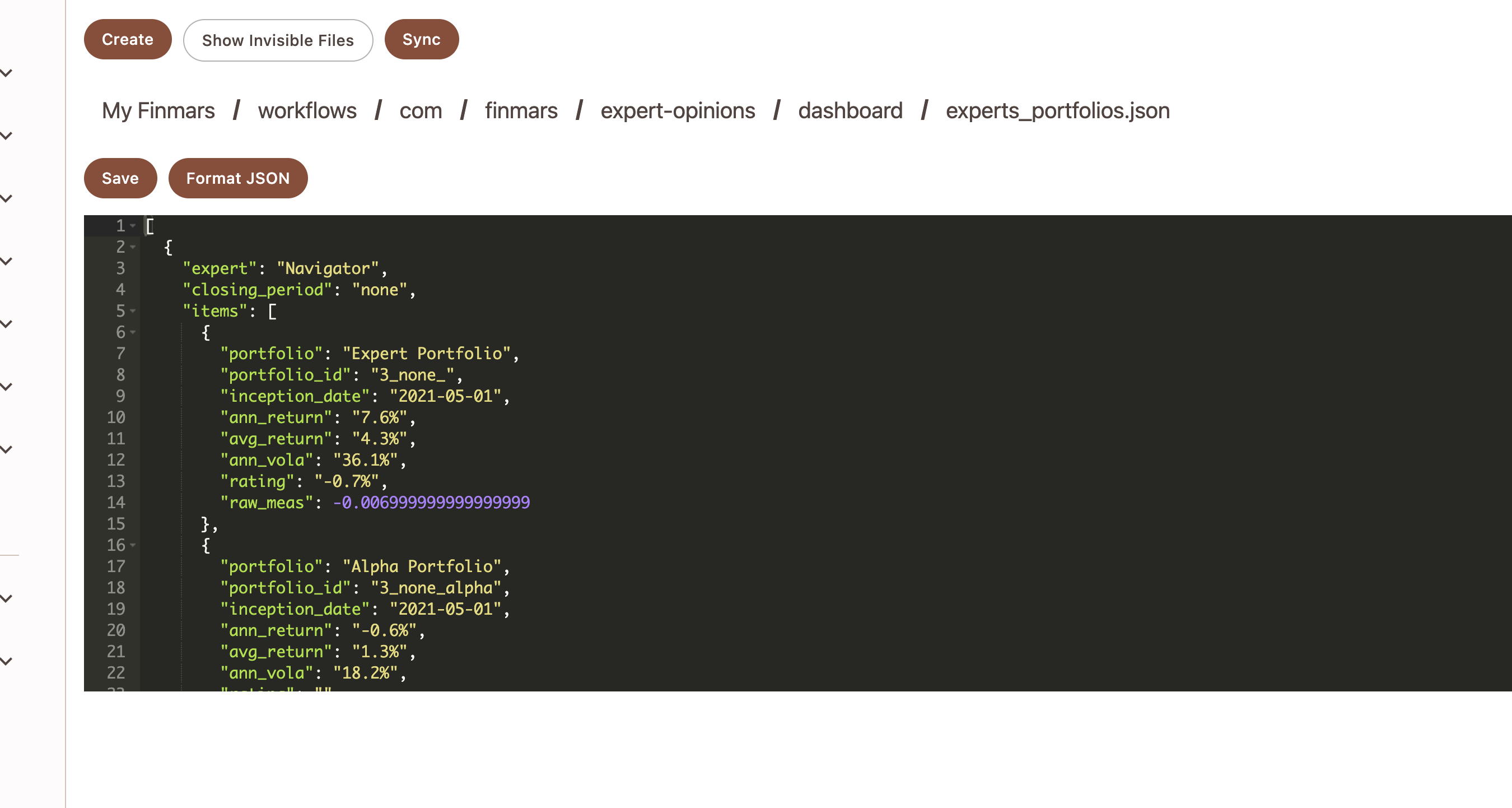Click the "expert" key on line 3
Viewport: 1512px width, 808px height.
coord(220,268)
